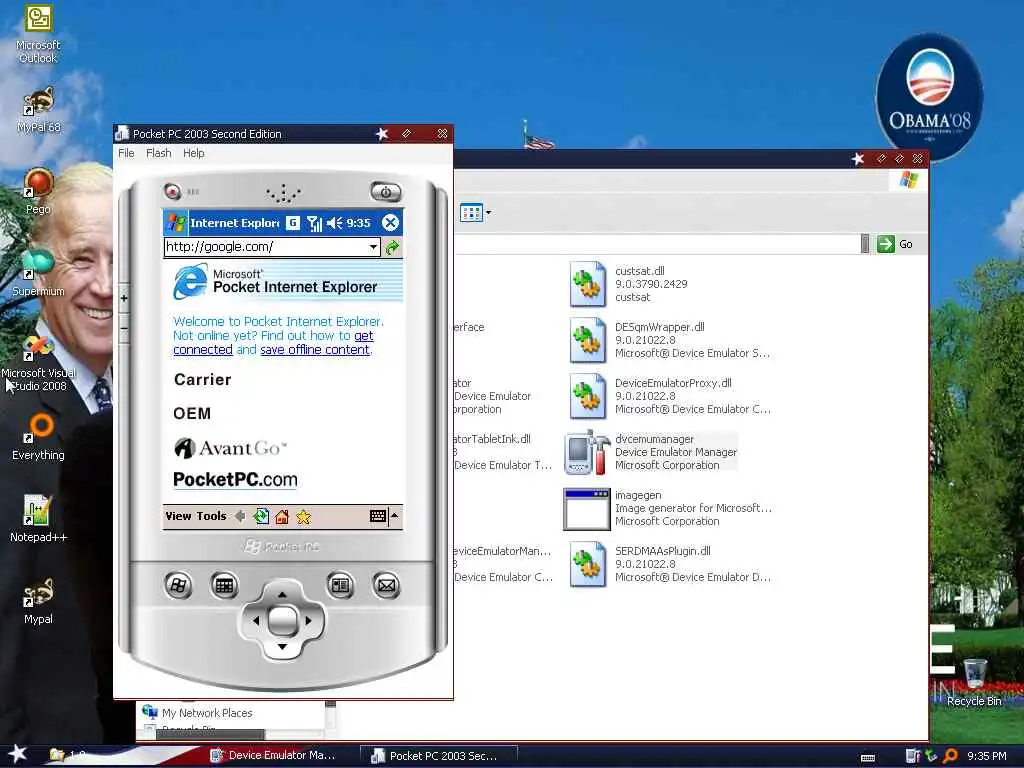Image resolution: width=1024 pixels, height=768 pixels.
Task: Select My Network Places tree item
Action: tap(197, 712)
